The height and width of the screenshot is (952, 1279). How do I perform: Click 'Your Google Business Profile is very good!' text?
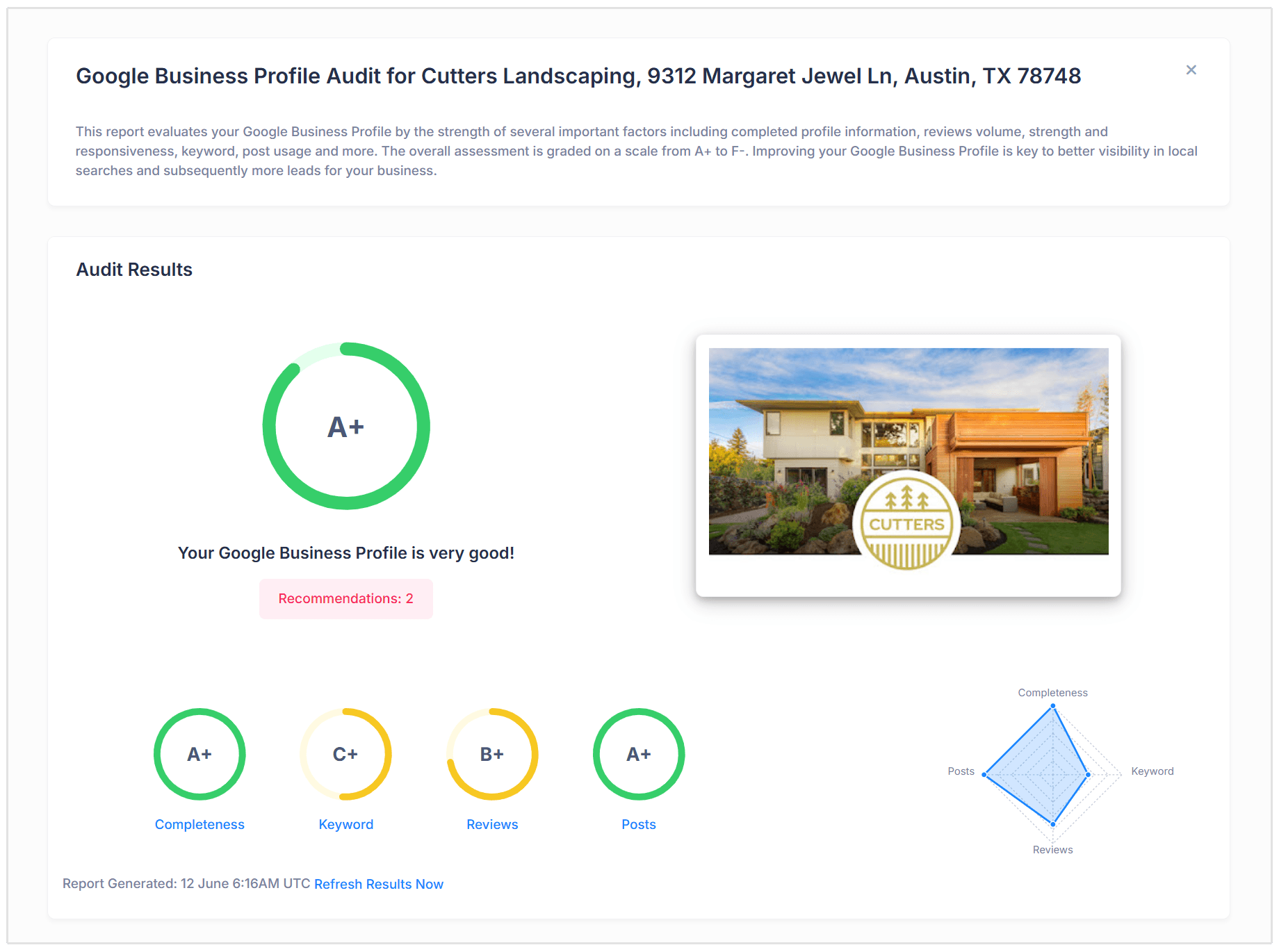(346, 553)
